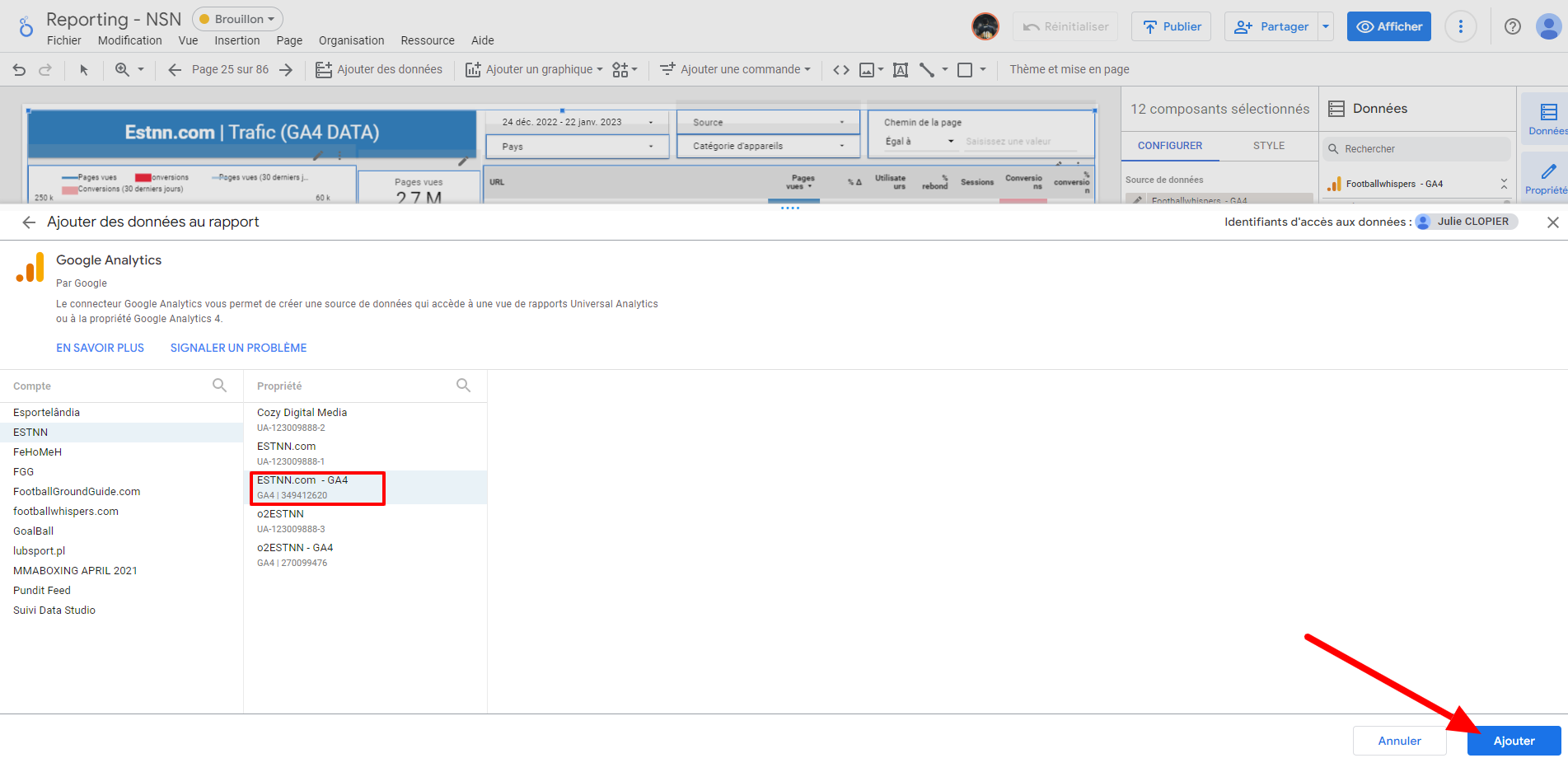Click the undo arrow in toolbar
Screen dimensions: 1568x772
click(20, 70)
